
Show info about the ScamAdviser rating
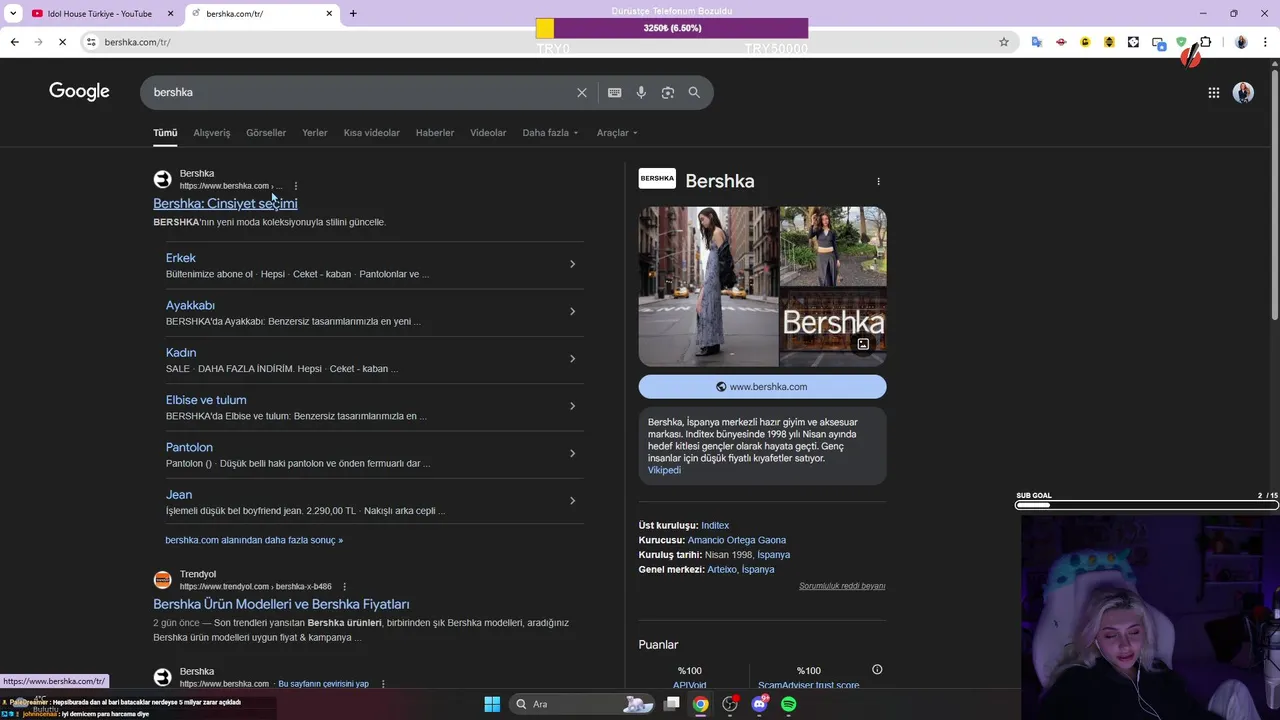877,670
